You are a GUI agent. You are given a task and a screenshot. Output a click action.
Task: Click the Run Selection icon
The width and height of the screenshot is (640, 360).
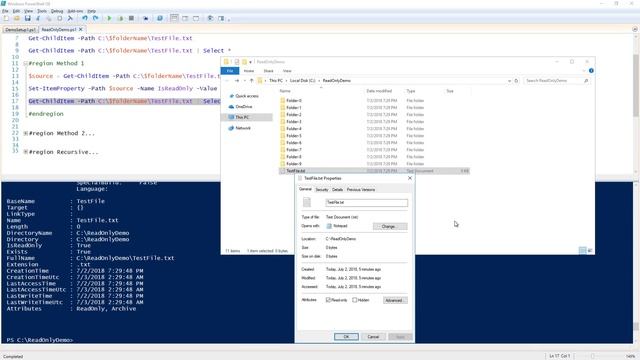120,18
